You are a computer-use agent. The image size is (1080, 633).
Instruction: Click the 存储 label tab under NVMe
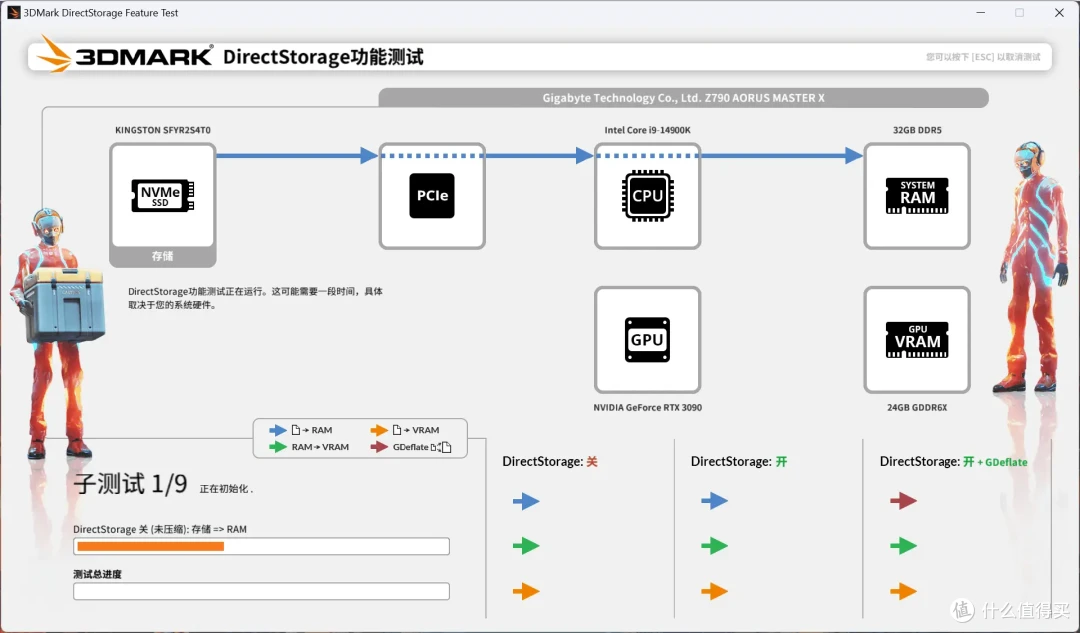click(163, 256)
